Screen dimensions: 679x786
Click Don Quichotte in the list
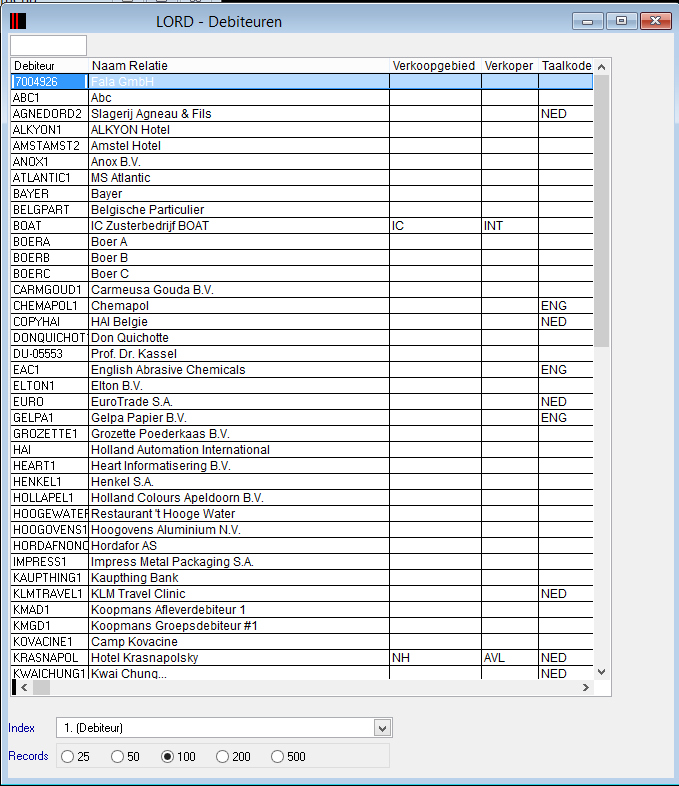point(302,338)
